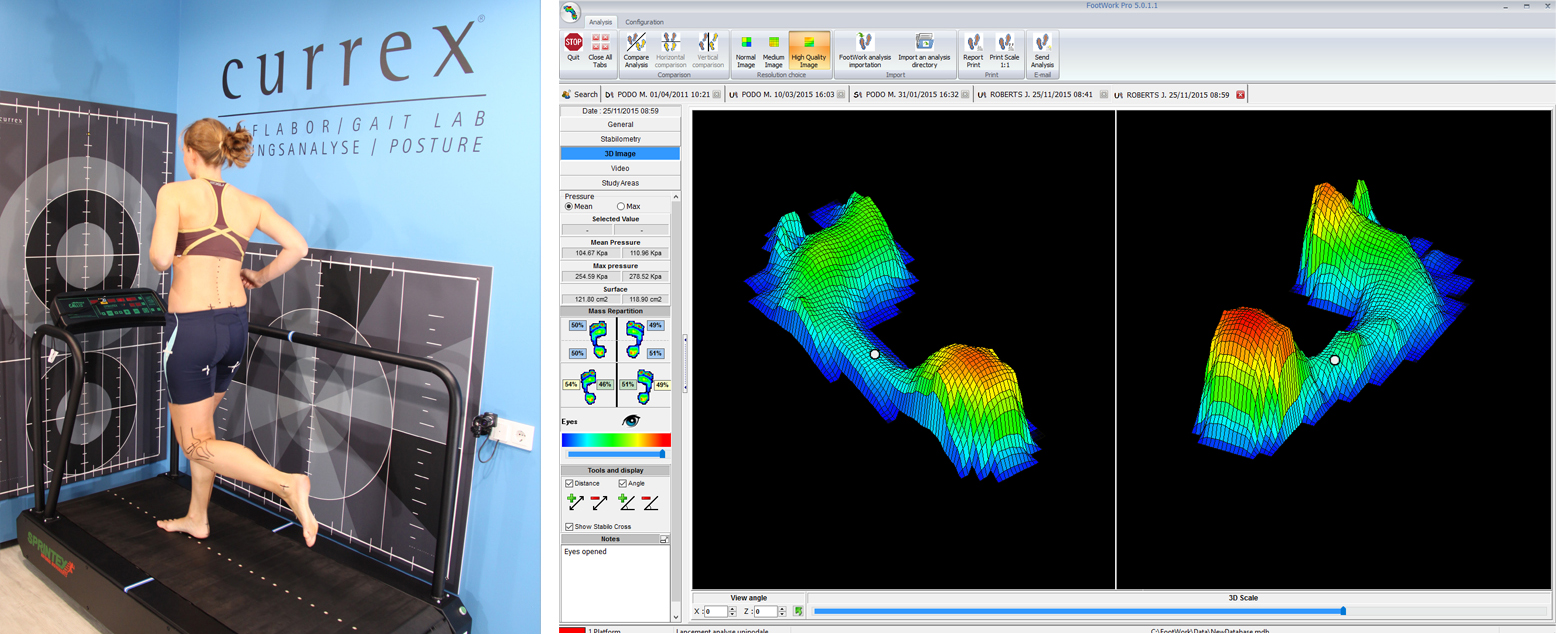This screenshot has height=634, width=1556.
Task: Open the Stabilometry section
Action: 620,139
